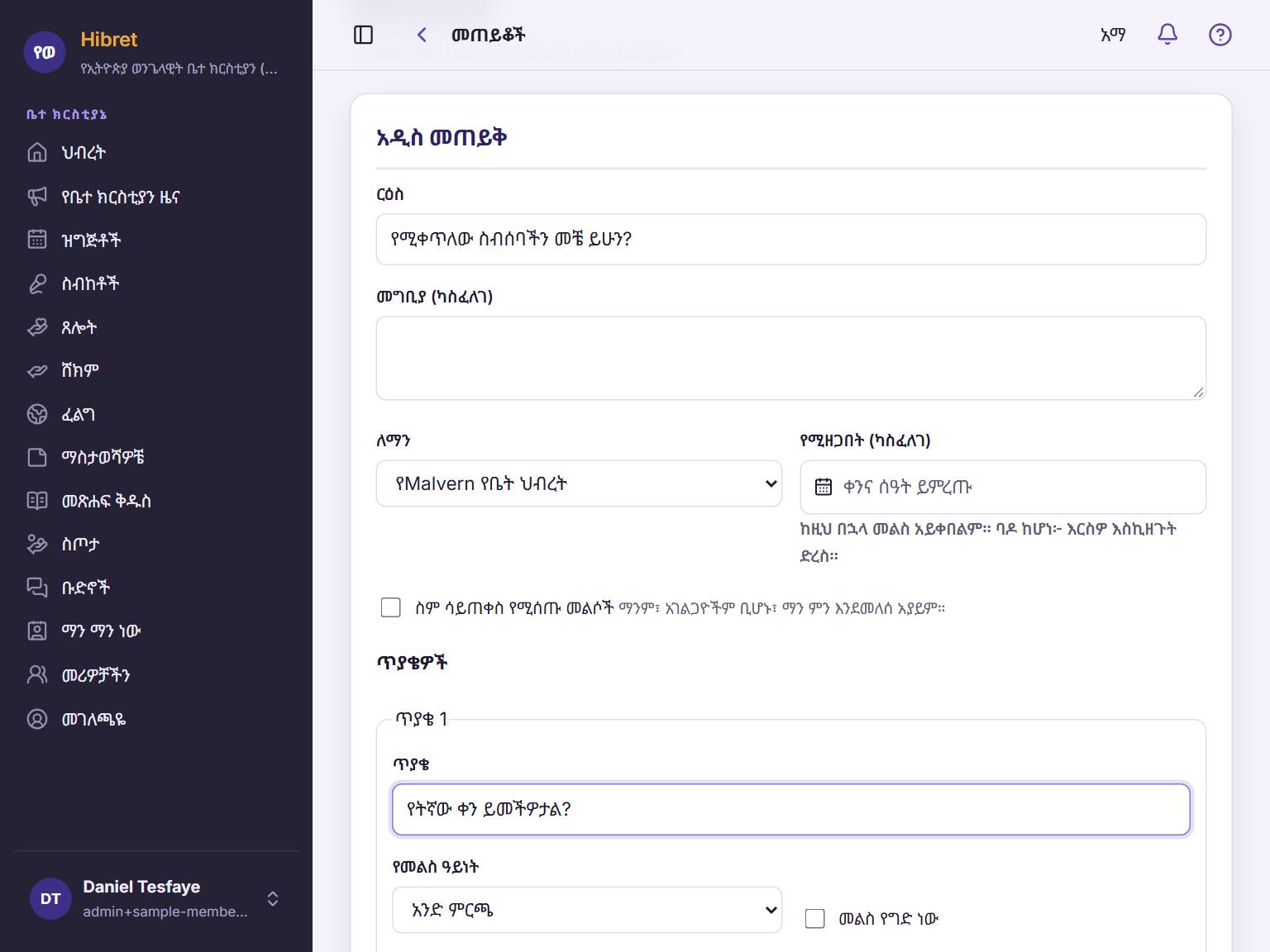
Task: Select ቡድኖች in the sidebar
Action: 156,588
